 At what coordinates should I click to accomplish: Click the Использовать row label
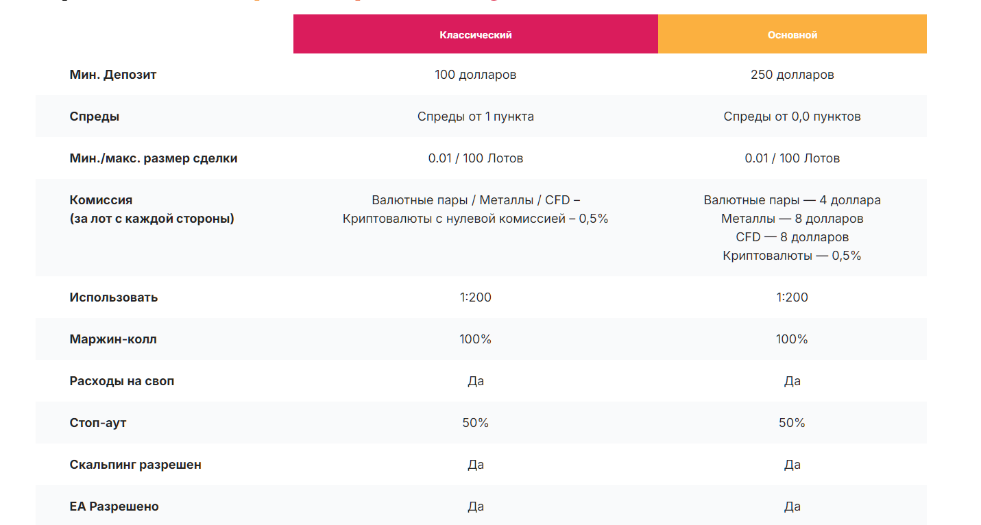(114, 298)
